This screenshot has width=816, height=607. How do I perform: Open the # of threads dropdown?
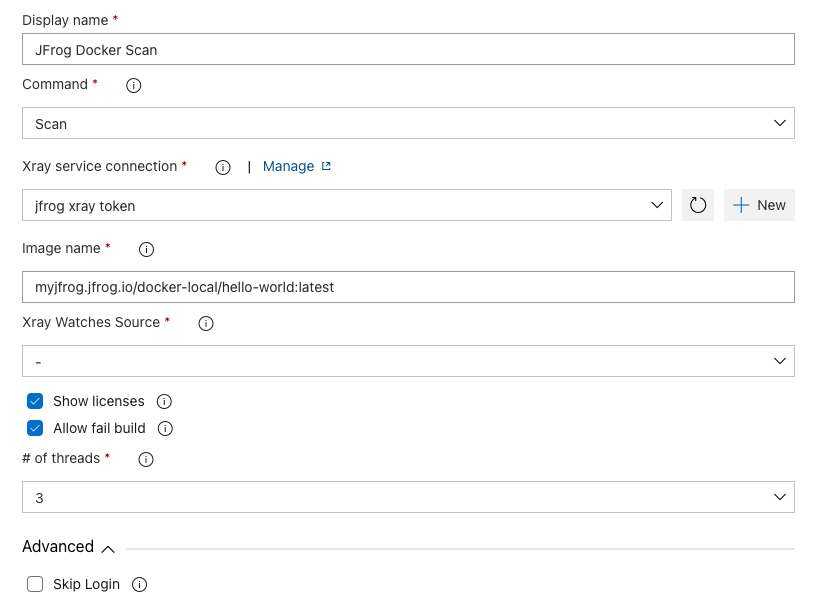pos(779,497)
